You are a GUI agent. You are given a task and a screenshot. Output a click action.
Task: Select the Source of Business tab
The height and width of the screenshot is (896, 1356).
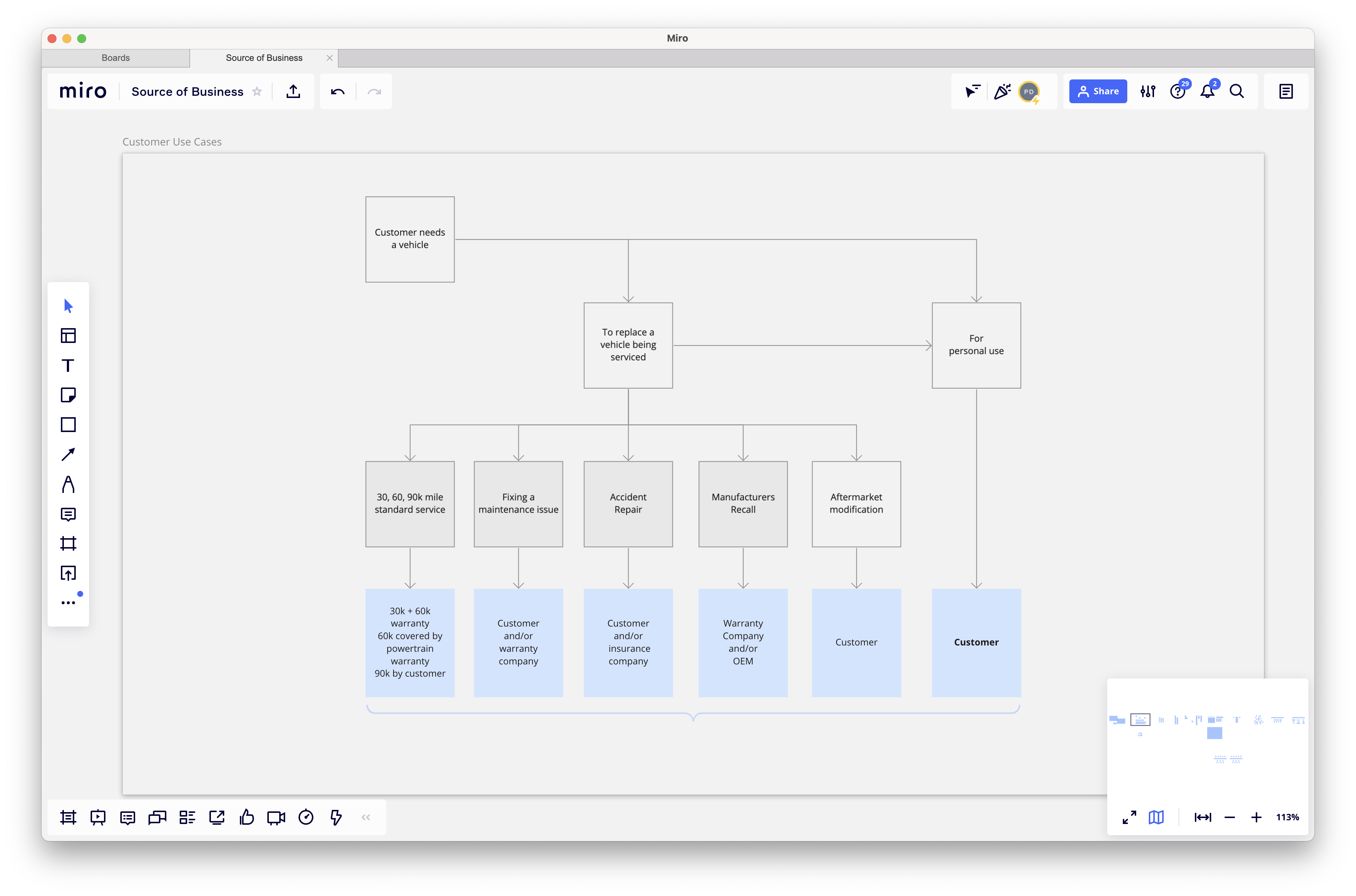(264, 58)
